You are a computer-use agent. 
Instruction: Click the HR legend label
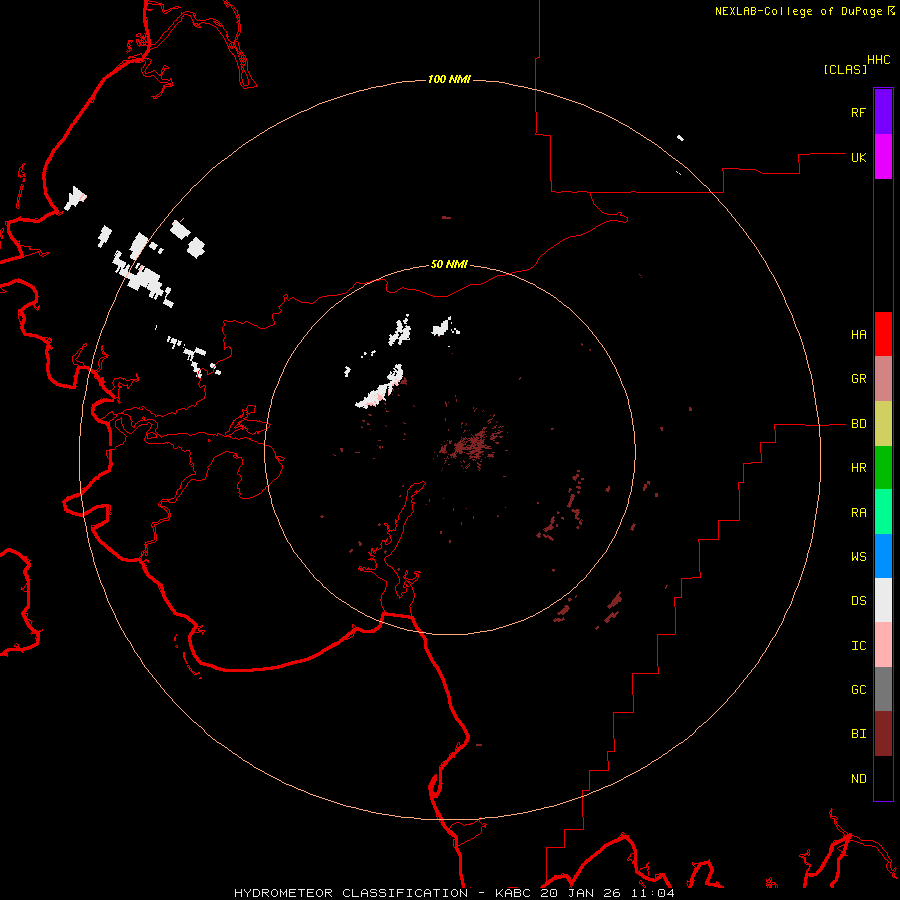coord(858,468)
